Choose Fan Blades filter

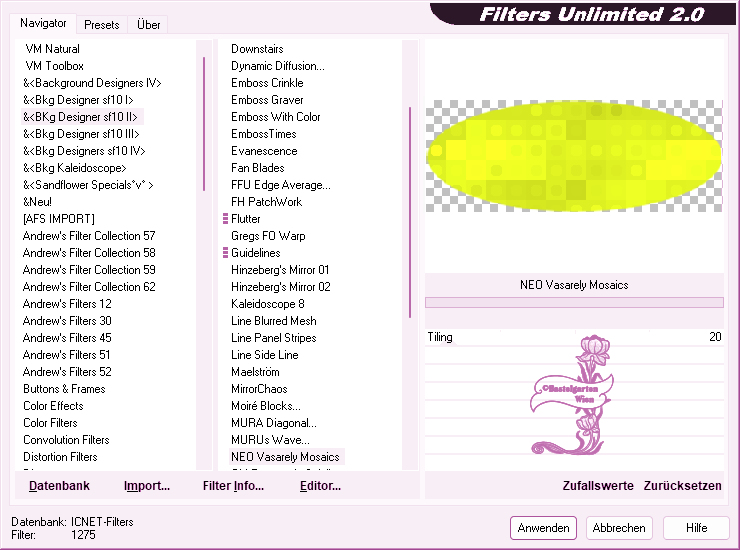click(x=258, y=168)
